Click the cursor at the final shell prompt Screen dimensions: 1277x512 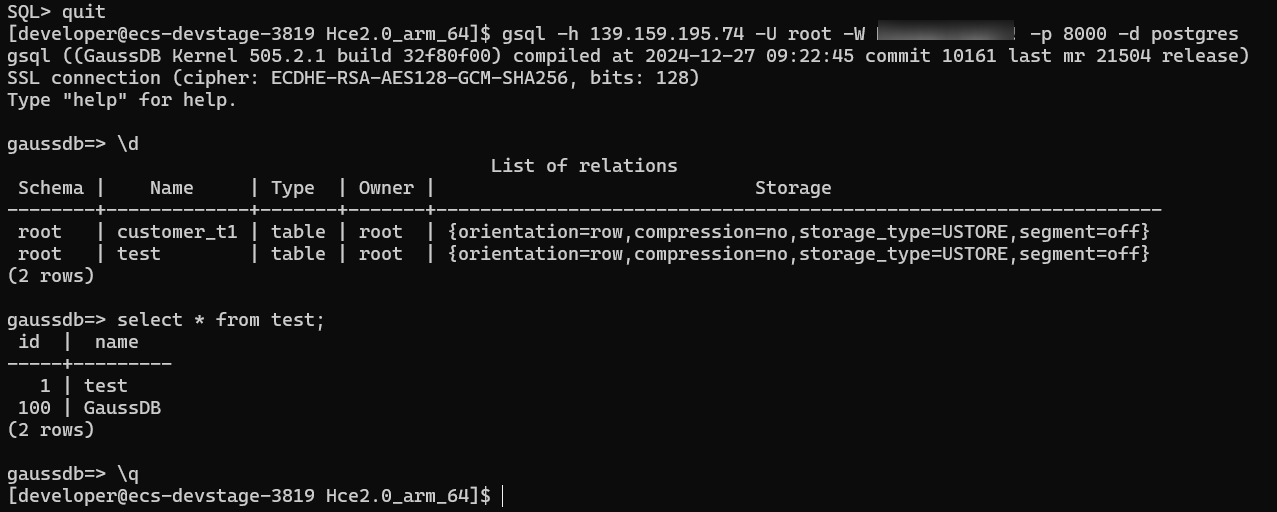pyautogui.click(x=503, y=496)
